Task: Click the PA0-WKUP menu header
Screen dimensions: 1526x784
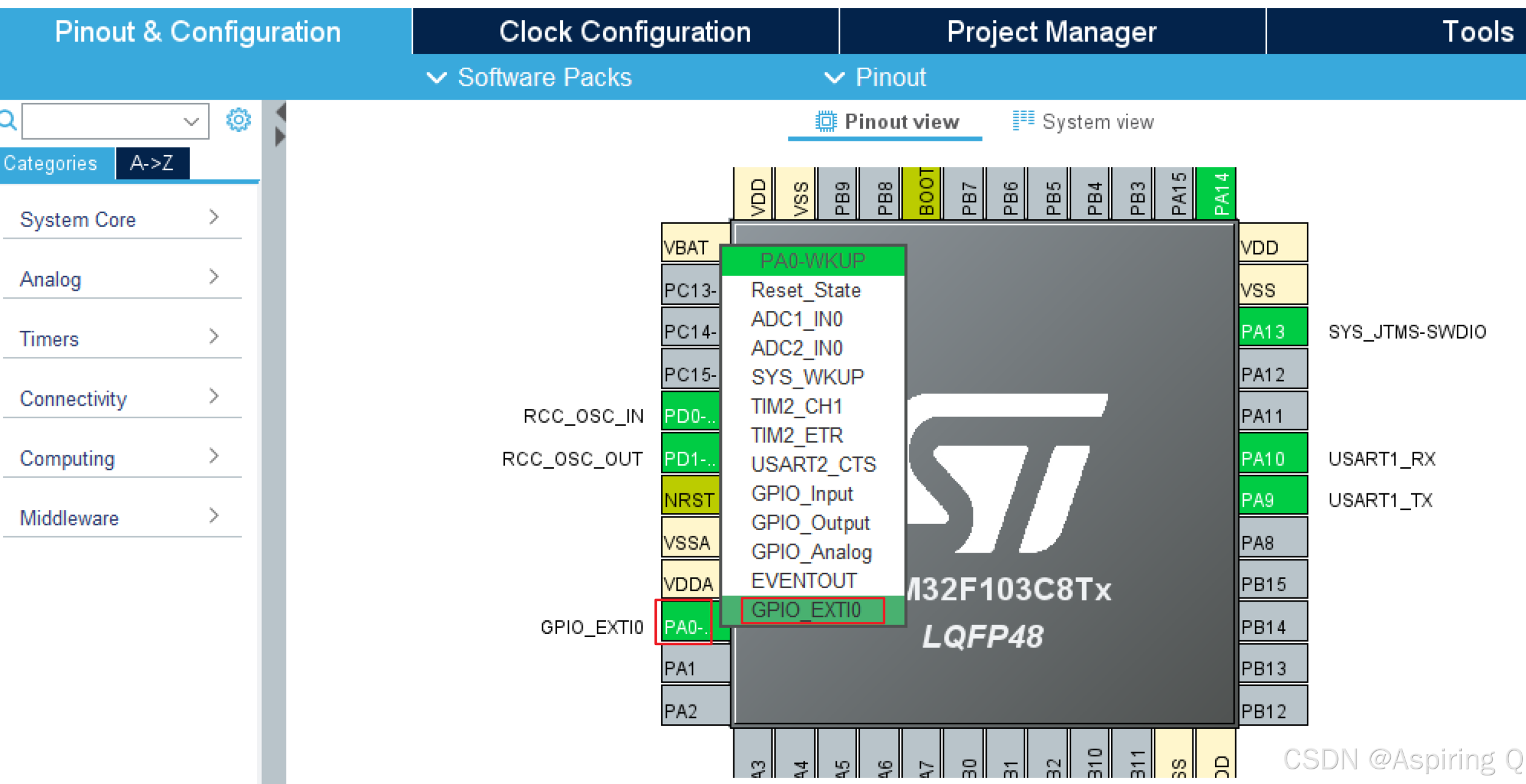Action: coord(813,261)
